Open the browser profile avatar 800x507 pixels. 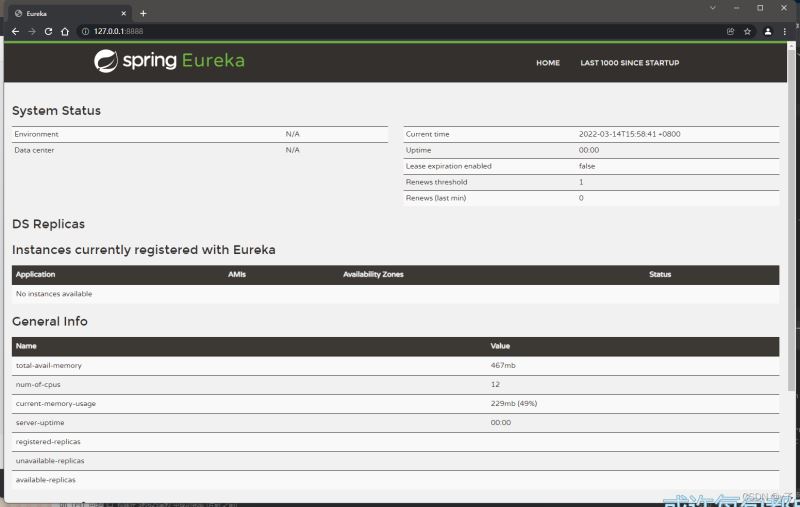768,31
